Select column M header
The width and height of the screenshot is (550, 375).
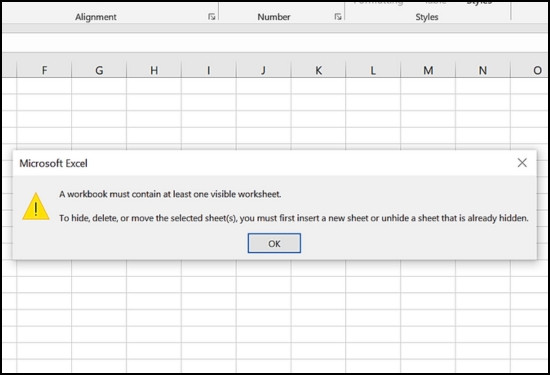(x=428, y=70)
